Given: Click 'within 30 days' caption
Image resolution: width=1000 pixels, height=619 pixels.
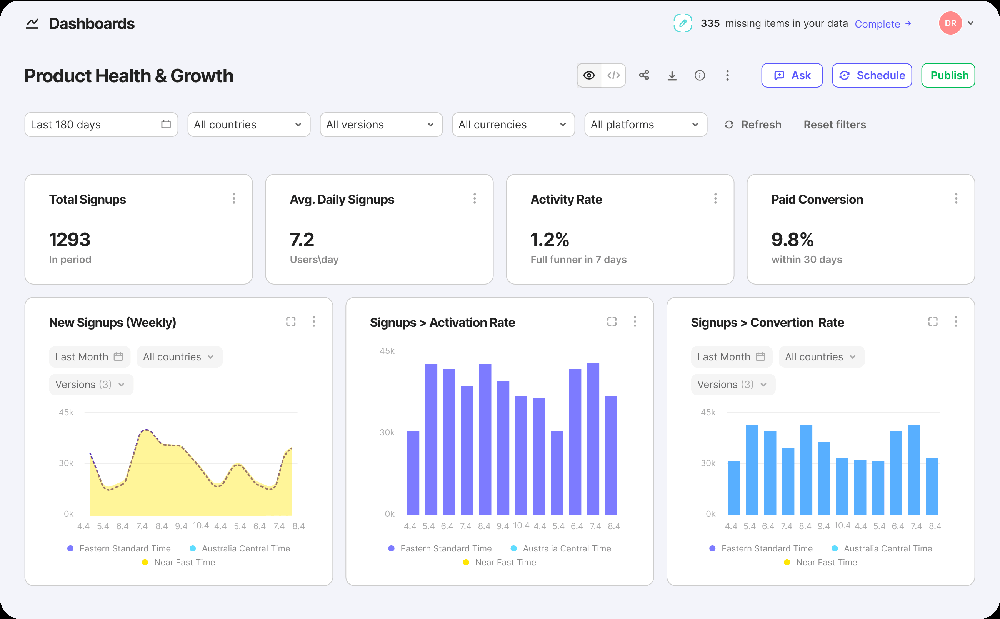Looking at the screenshot, I should [x=807, y=259].
